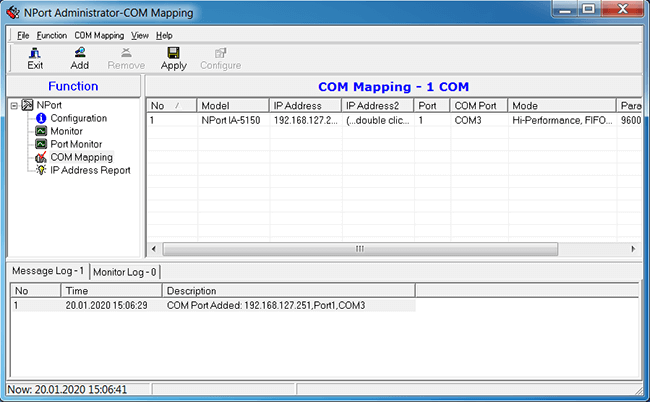Click the Mode column header
The height and width of the screenshot is (402, 650).
click(562, 106)
